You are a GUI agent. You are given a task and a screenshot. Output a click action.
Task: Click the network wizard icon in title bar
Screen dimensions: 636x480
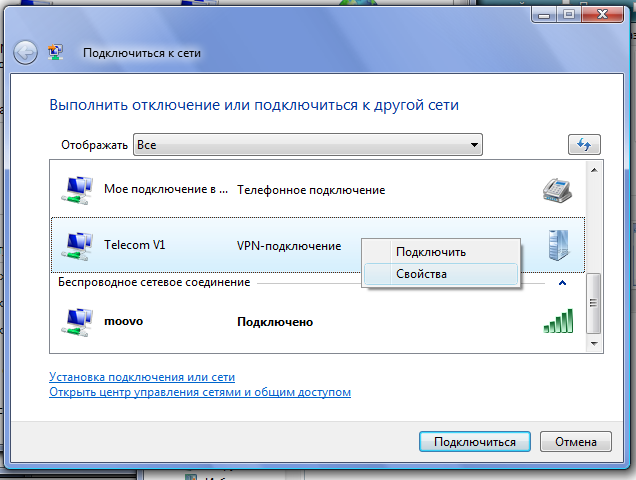(56, 52)
